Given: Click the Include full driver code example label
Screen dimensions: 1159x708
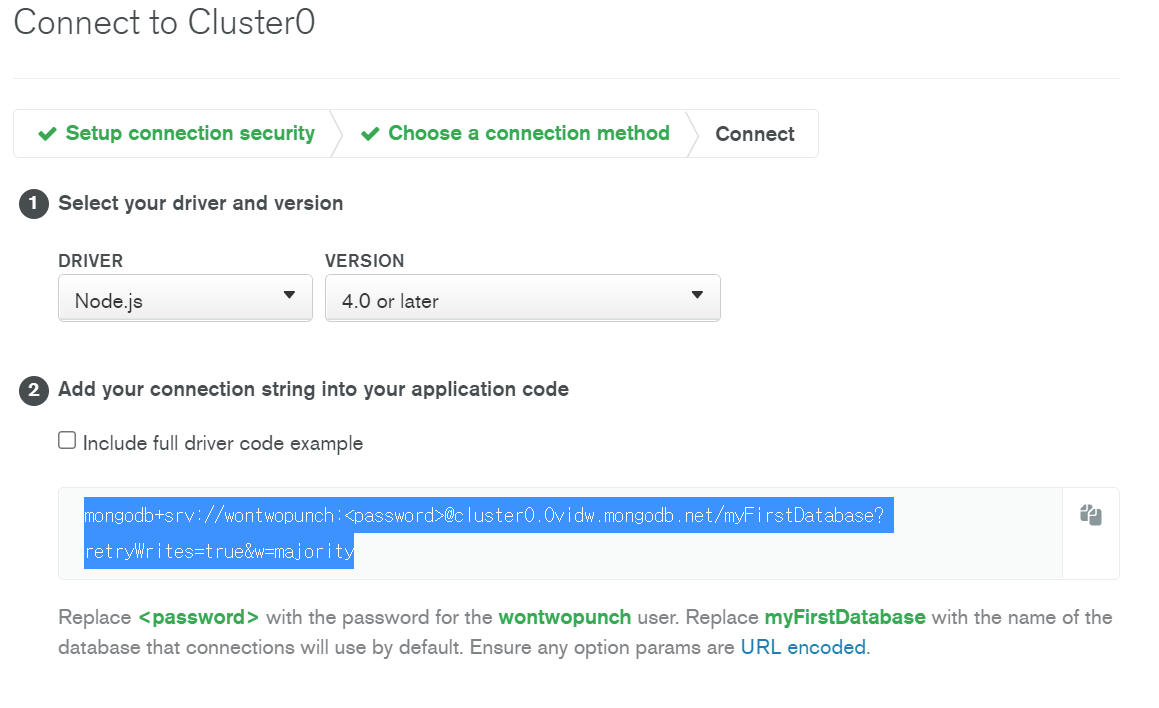Looking at the screenshot, I should (x=222, y=443).
